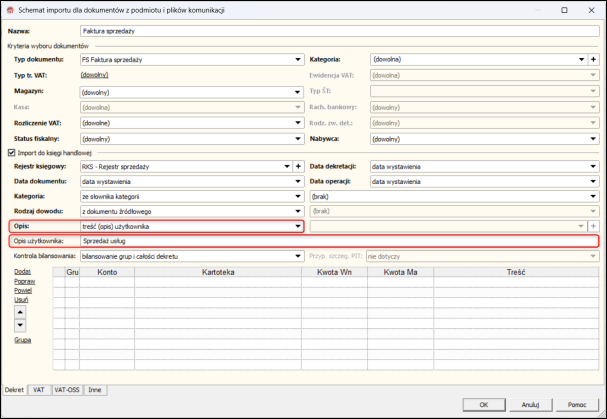Viewport: 607px width, 419px height.
Task: Move row down with the down arrow button
Action: coord(20,325)
